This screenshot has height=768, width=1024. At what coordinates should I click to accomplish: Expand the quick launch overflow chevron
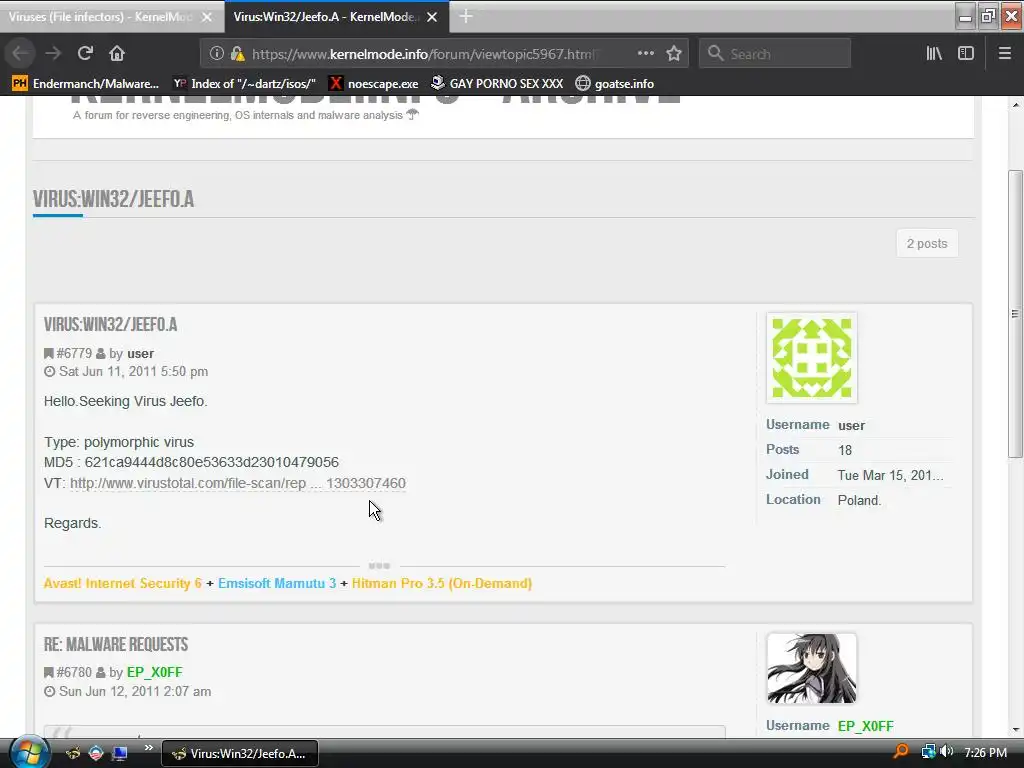149,748
